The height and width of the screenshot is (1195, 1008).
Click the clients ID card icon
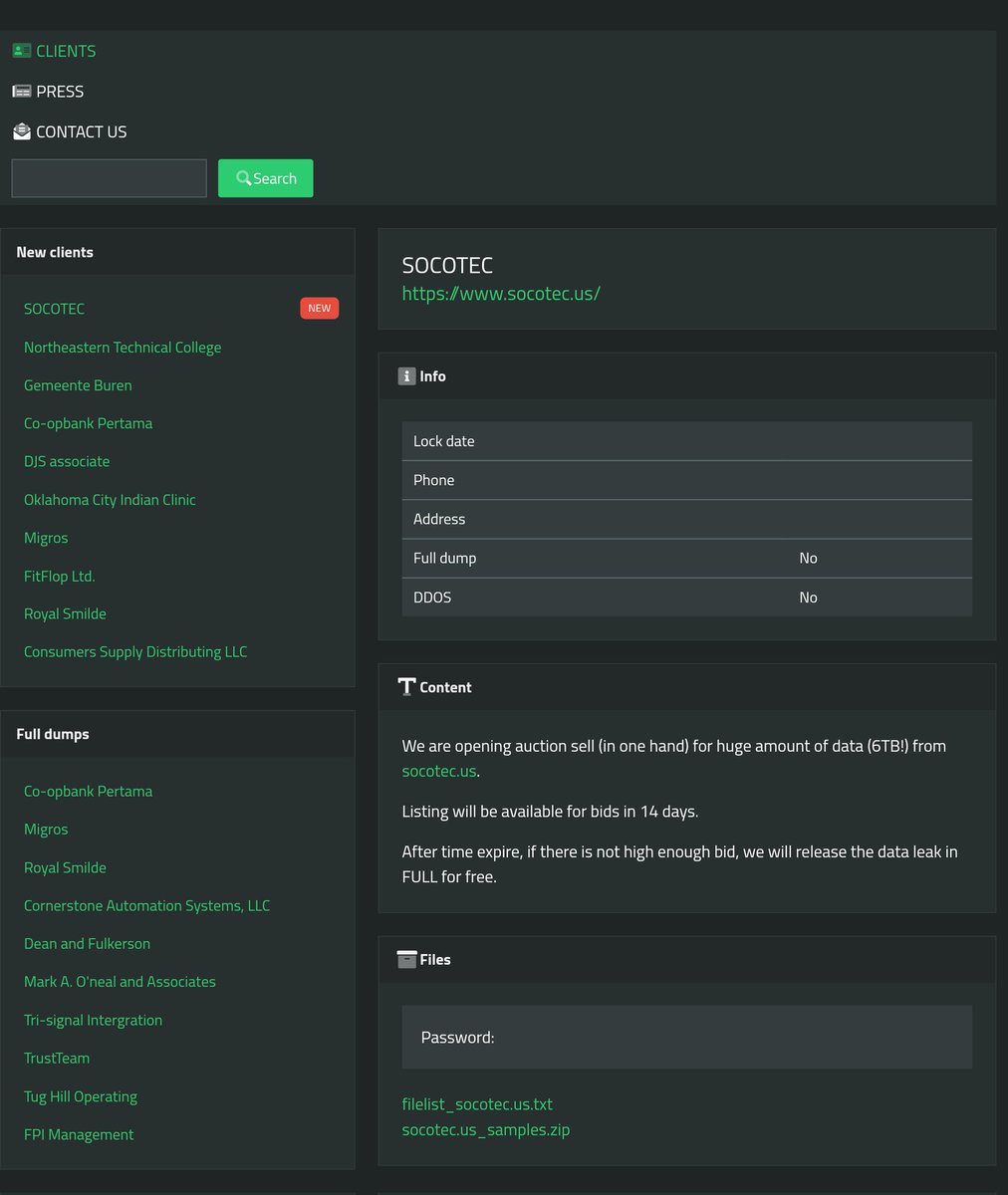point(22,50)
